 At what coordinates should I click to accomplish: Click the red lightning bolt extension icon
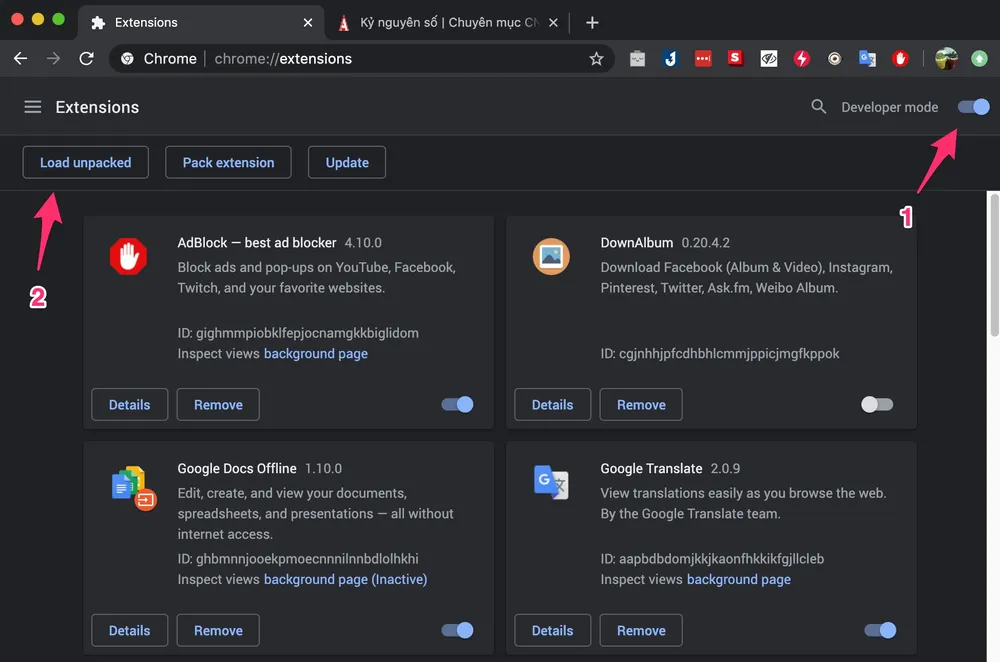click(801, 59)
